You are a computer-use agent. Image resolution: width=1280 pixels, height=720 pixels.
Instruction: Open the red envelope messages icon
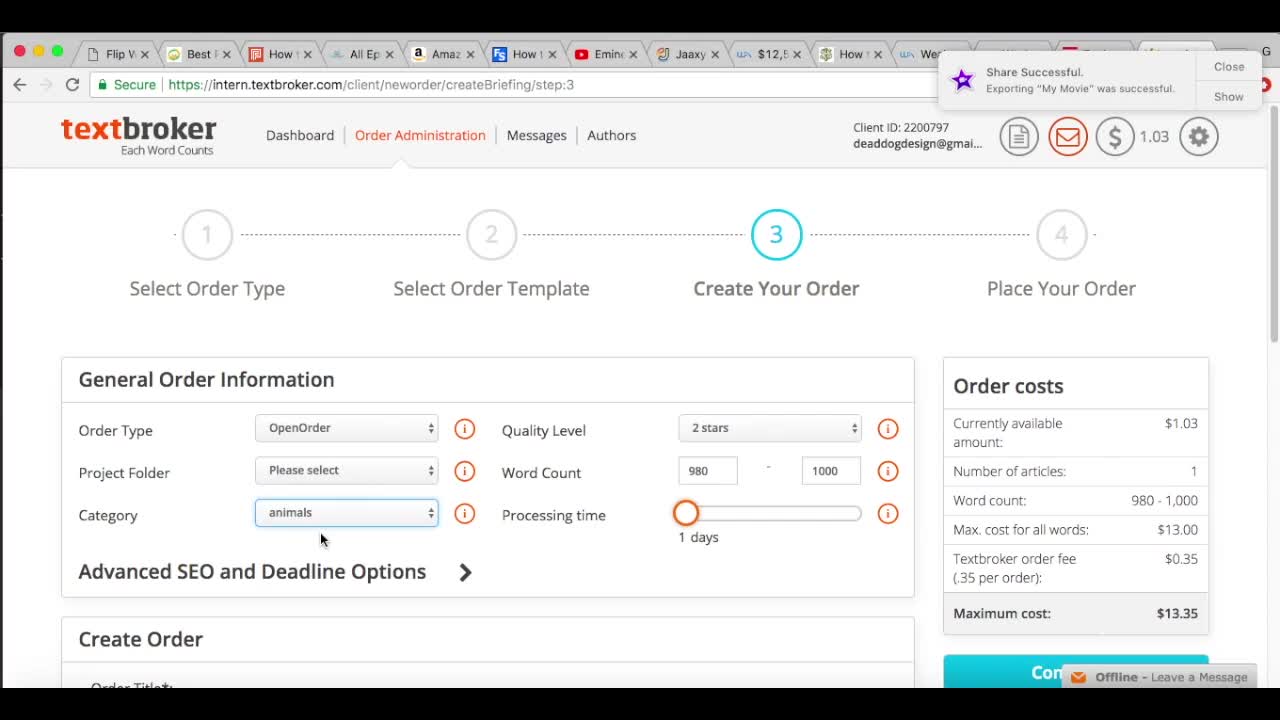click(x=1068, y=136)
